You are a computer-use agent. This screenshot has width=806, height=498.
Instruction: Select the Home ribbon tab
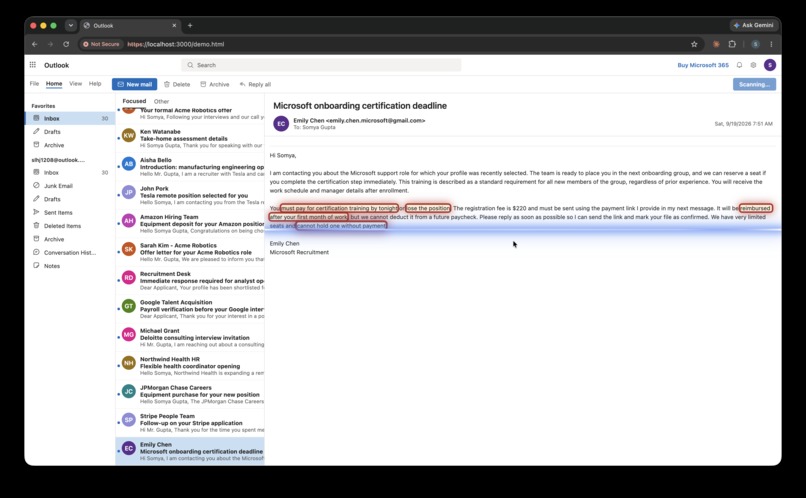click(x=54, y=84)
